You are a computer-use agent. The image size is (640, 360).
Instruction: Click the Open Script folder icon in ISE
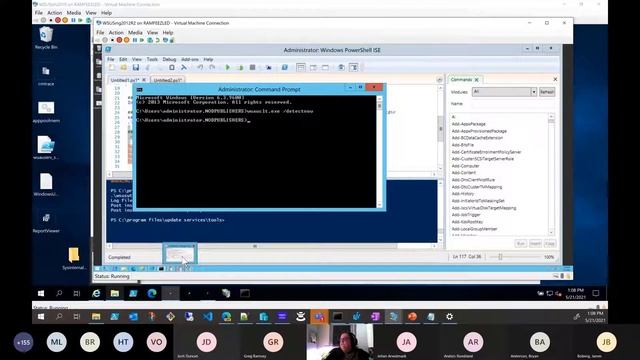click(124, 67)
